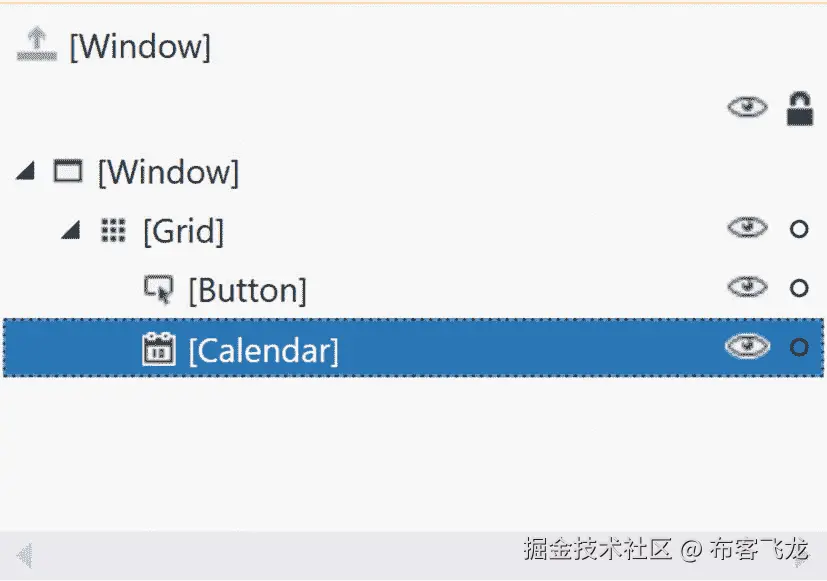
Task: Hide the Calendar using its eye icon
Action: point(747,347)
